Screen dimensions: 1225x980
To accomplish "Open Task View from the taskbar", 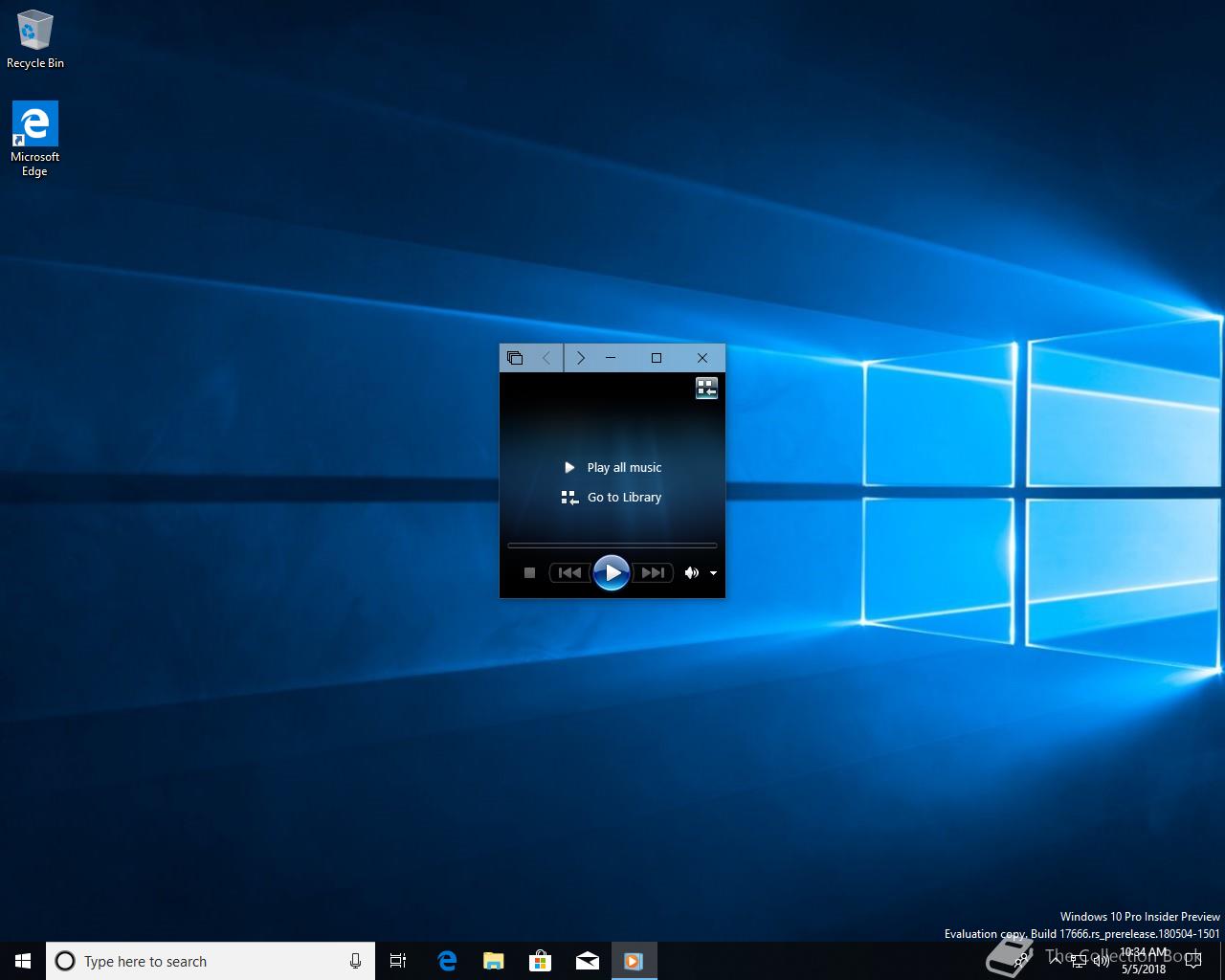I will click(x=398, y=961).
